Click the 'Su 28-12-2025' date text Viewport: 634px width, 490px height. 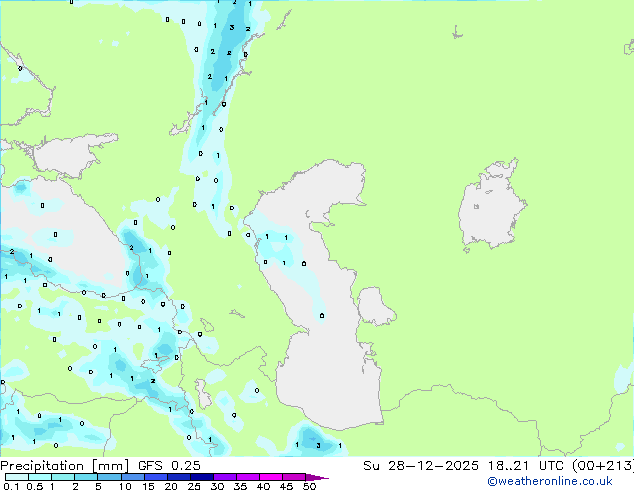pos(421,466)
